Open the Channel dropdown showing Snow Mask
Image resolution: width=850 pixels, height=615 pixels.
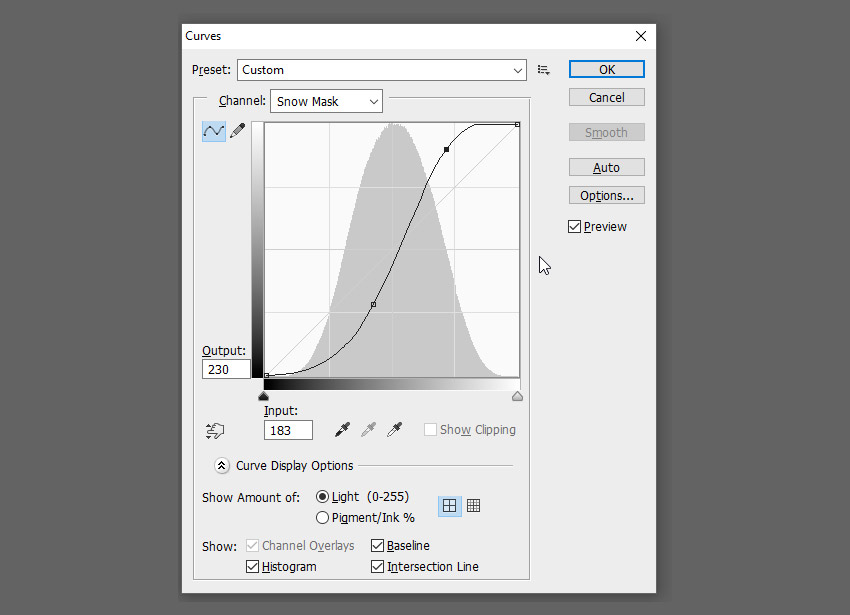(x=326, y=101)
